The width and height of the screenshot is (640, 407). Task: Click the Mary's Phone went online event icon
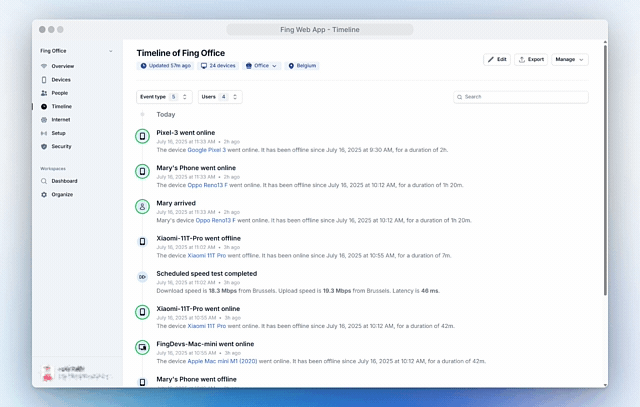tap(142, 171)
